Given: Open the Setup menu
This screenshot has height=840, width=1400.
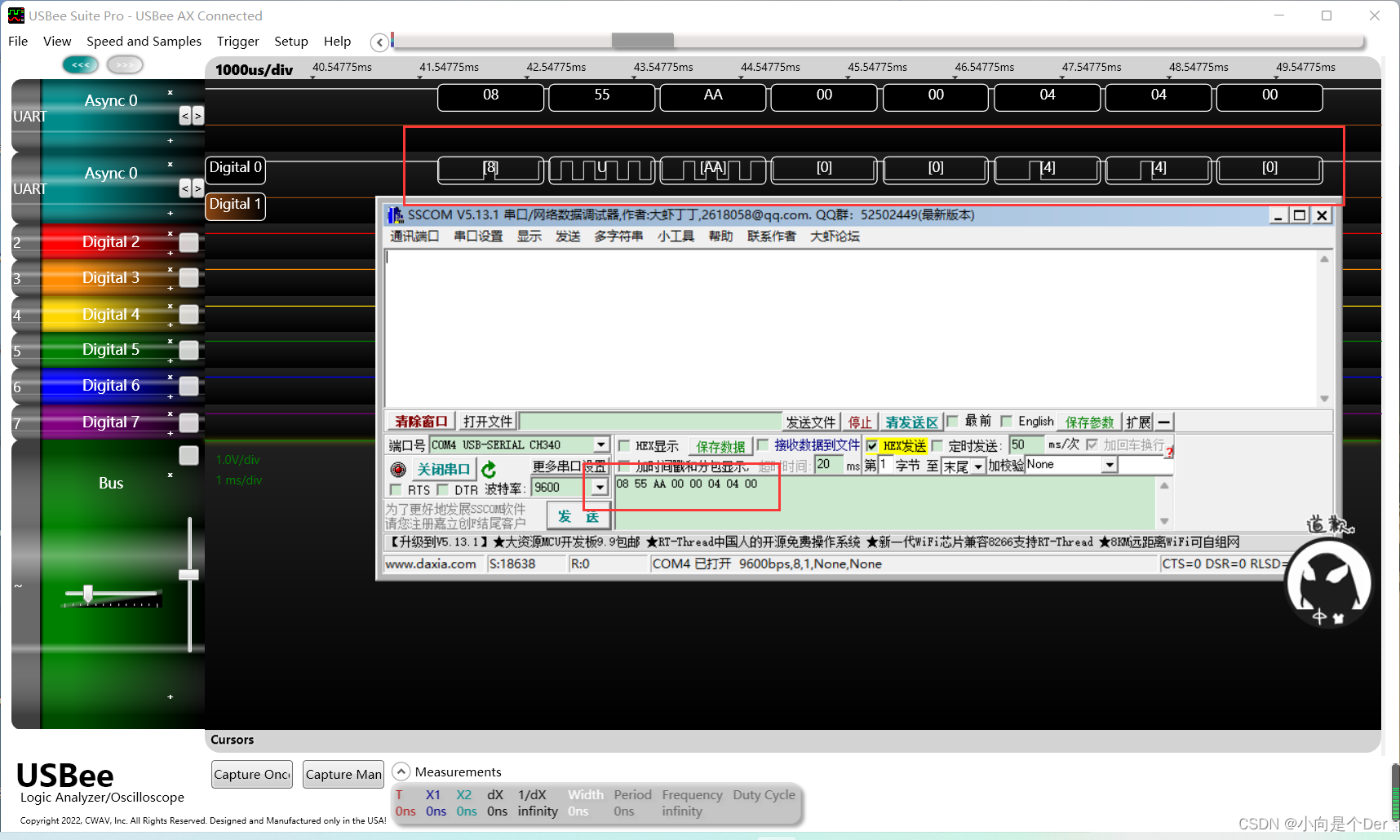Looking at the screenshot, I should (291, 42).
